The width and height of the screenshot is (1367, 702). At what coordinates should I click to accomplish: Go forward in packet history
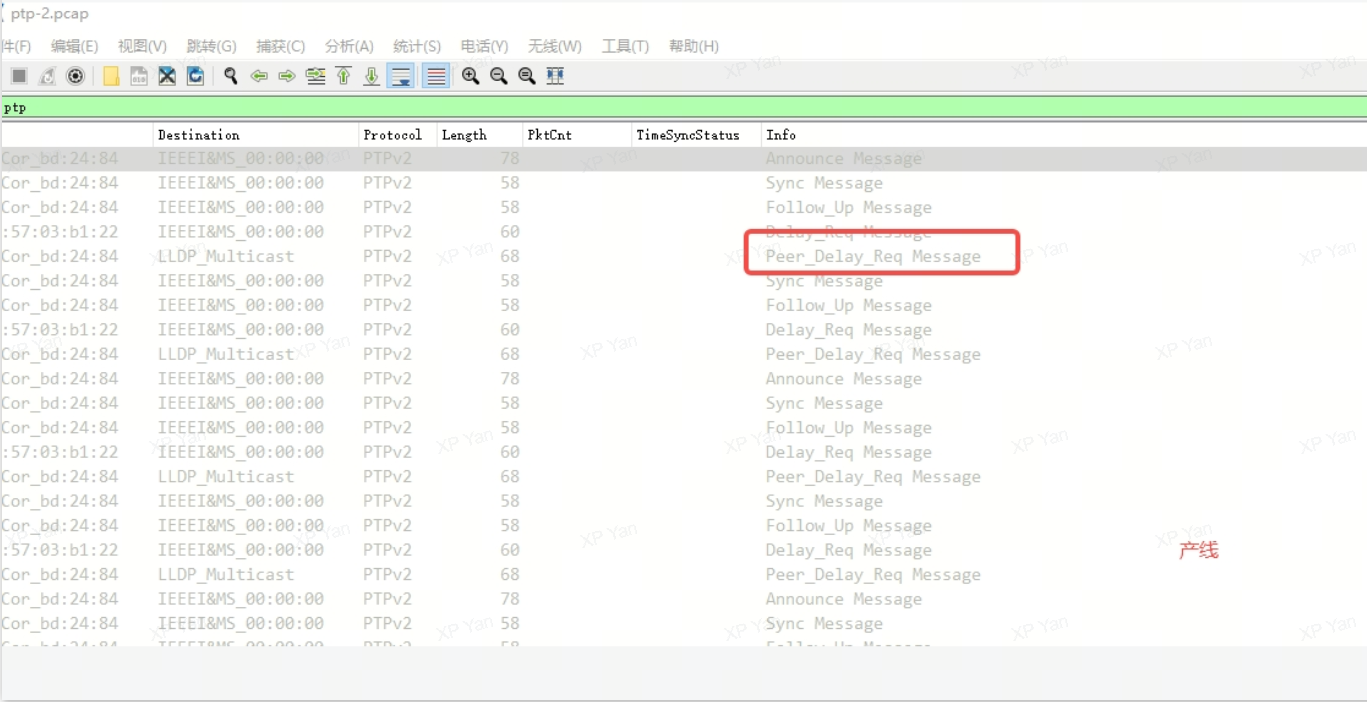pos(287,76)
